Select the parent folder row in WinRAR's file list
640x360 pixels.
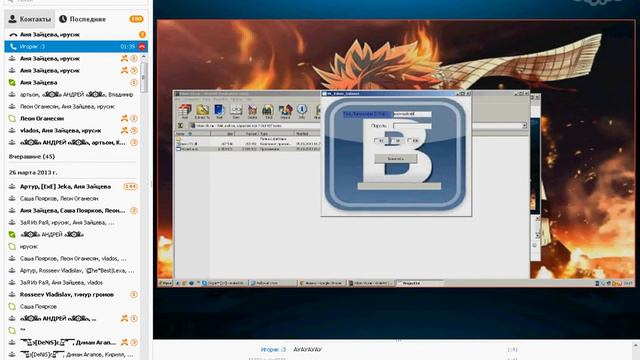pyautogui.click(x=248, y=139)
